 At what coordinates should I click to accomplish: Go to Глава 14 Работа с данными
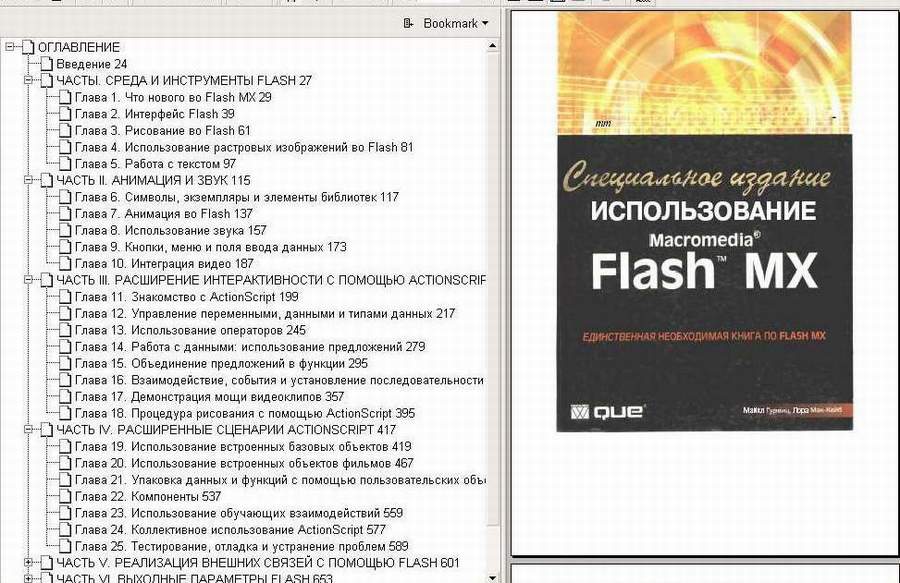250,347
